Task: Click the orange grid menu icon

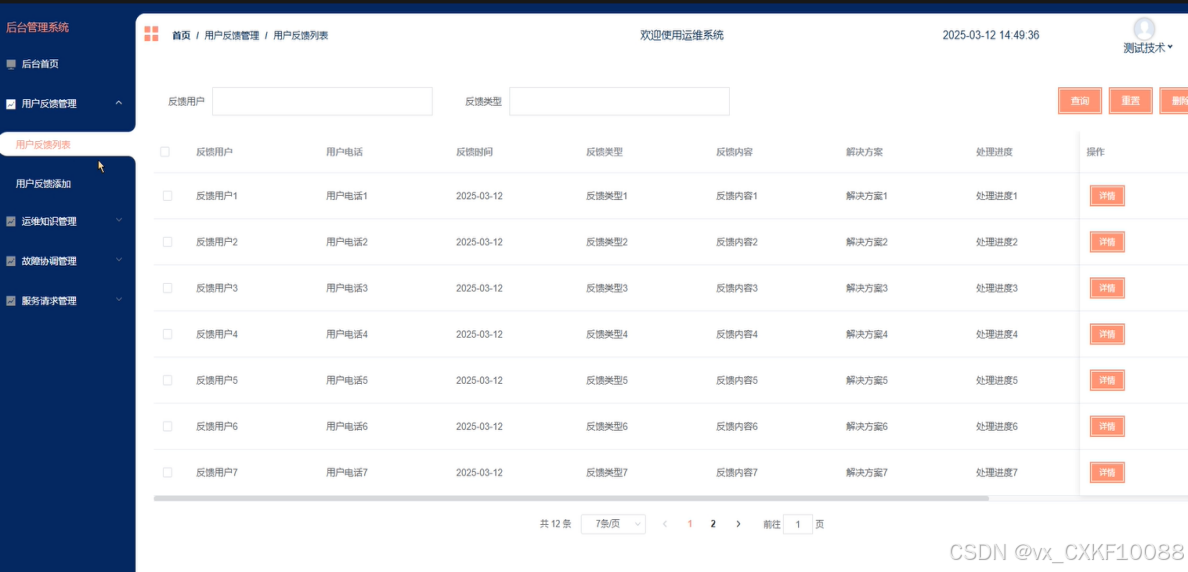Action: click(152, 33)
